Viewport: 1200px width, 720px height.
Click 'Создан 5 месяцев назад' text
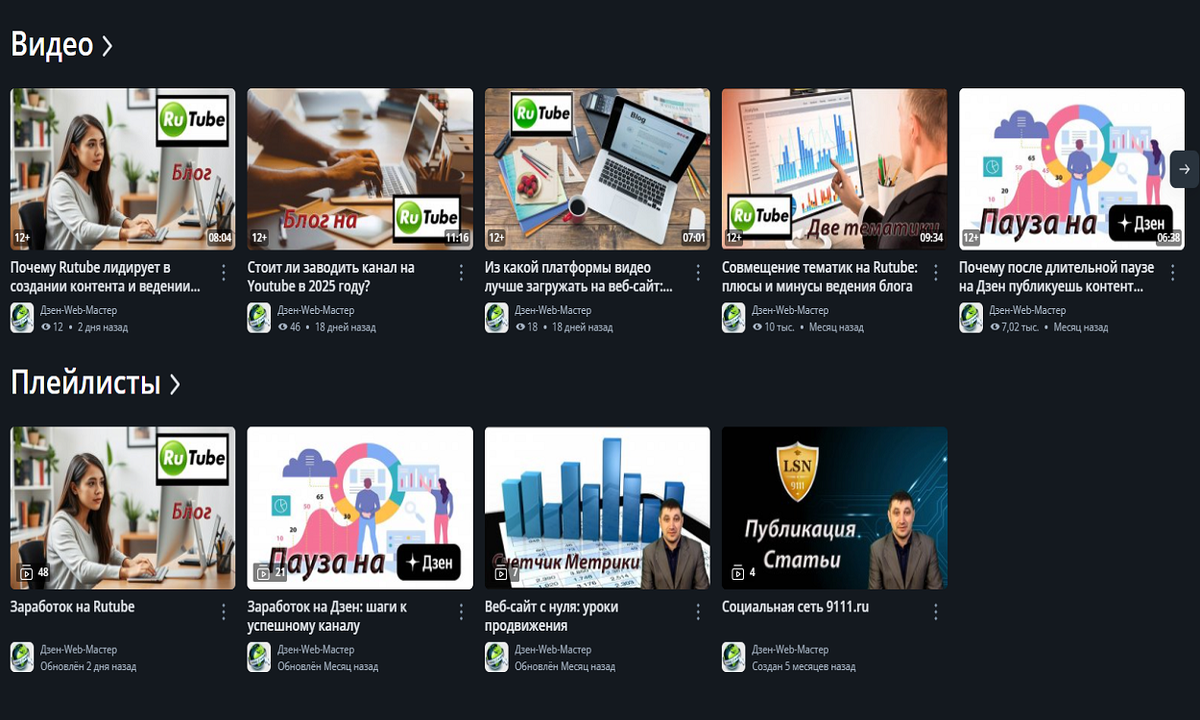(804, 666)
